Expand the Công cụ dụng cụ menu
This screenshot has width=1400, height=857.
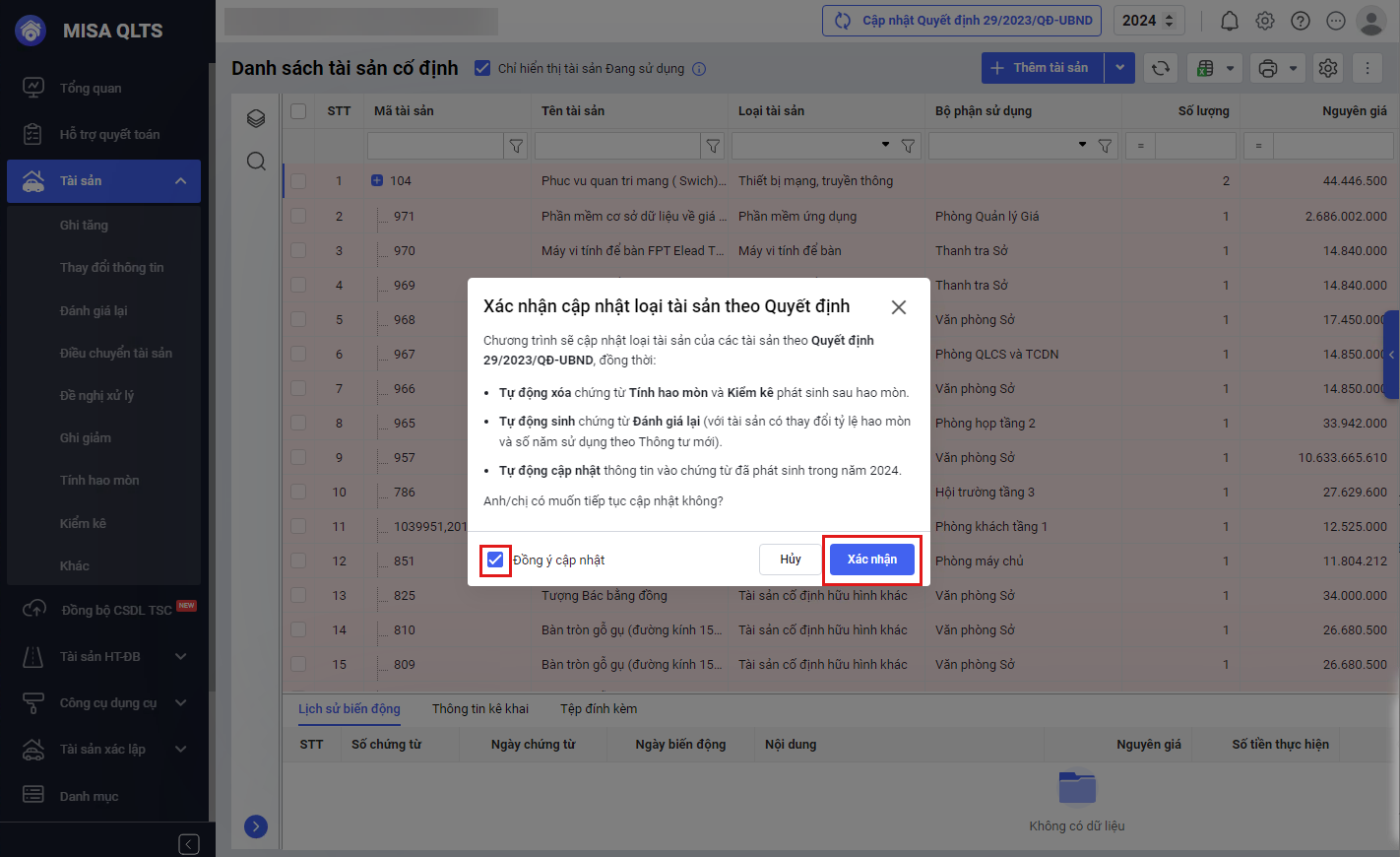pyautogui.click(x=181, y=702)
